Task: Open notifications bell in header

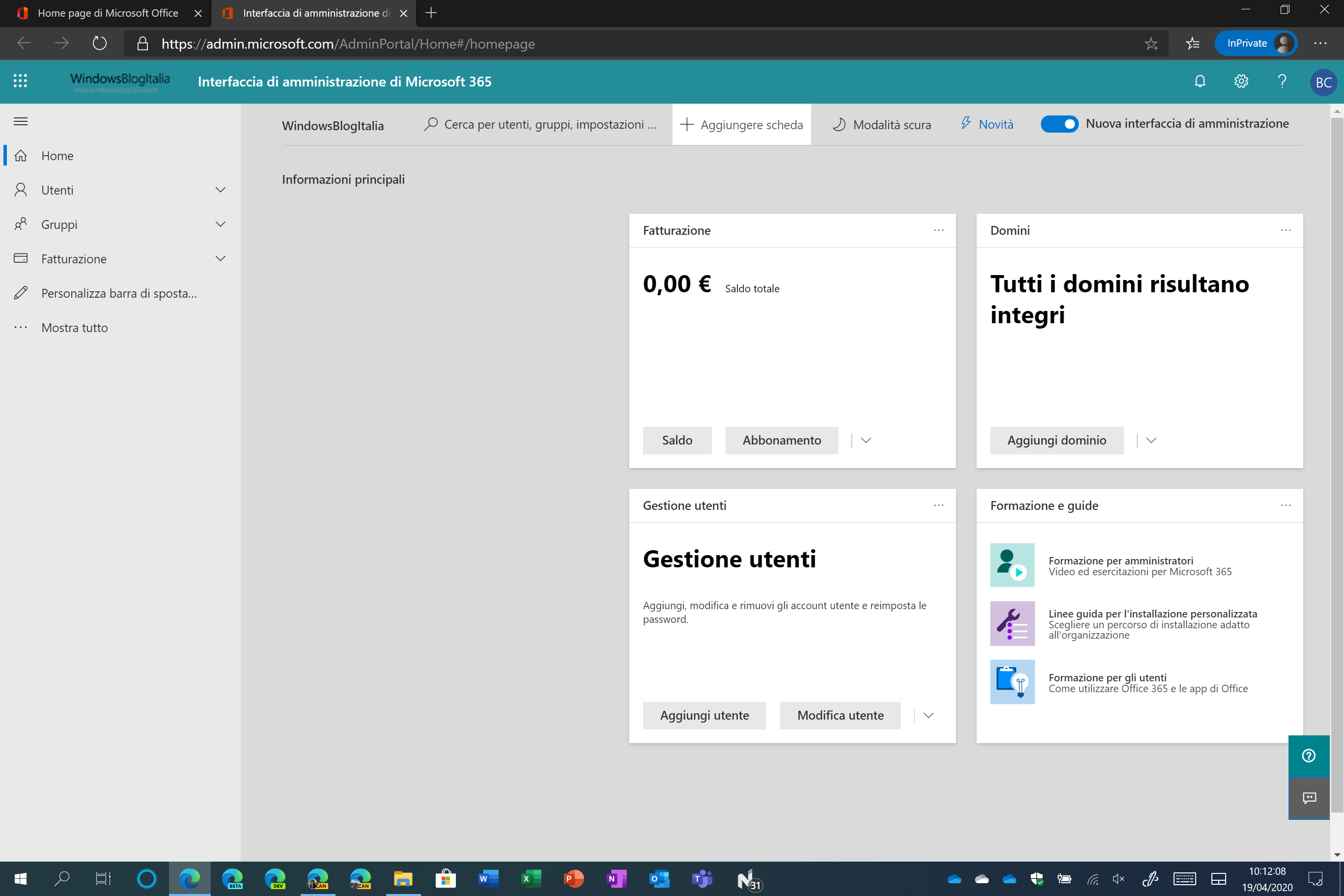Action: coord(1200,81)
